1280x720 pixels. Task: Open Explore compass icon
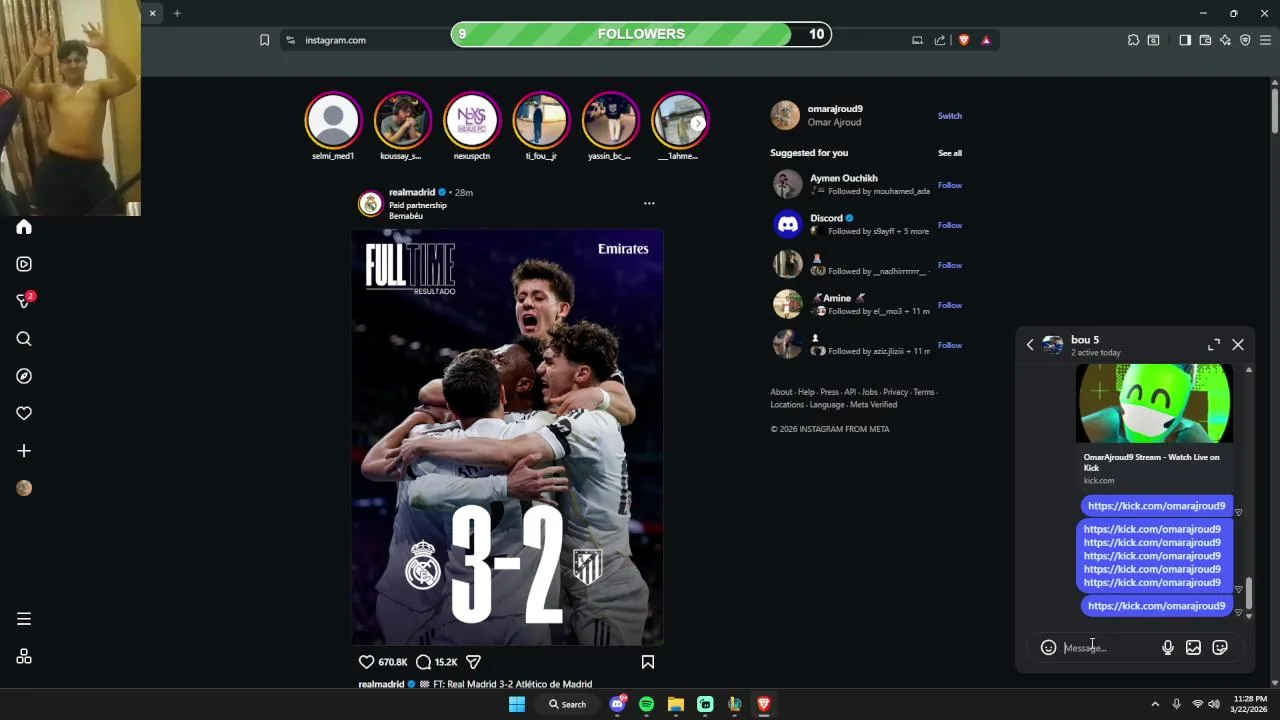tap(24, 376)
